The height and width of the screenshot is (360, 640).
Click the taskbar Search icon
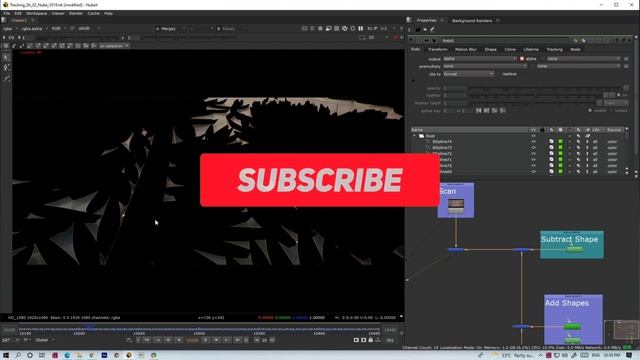coord(18,356)
